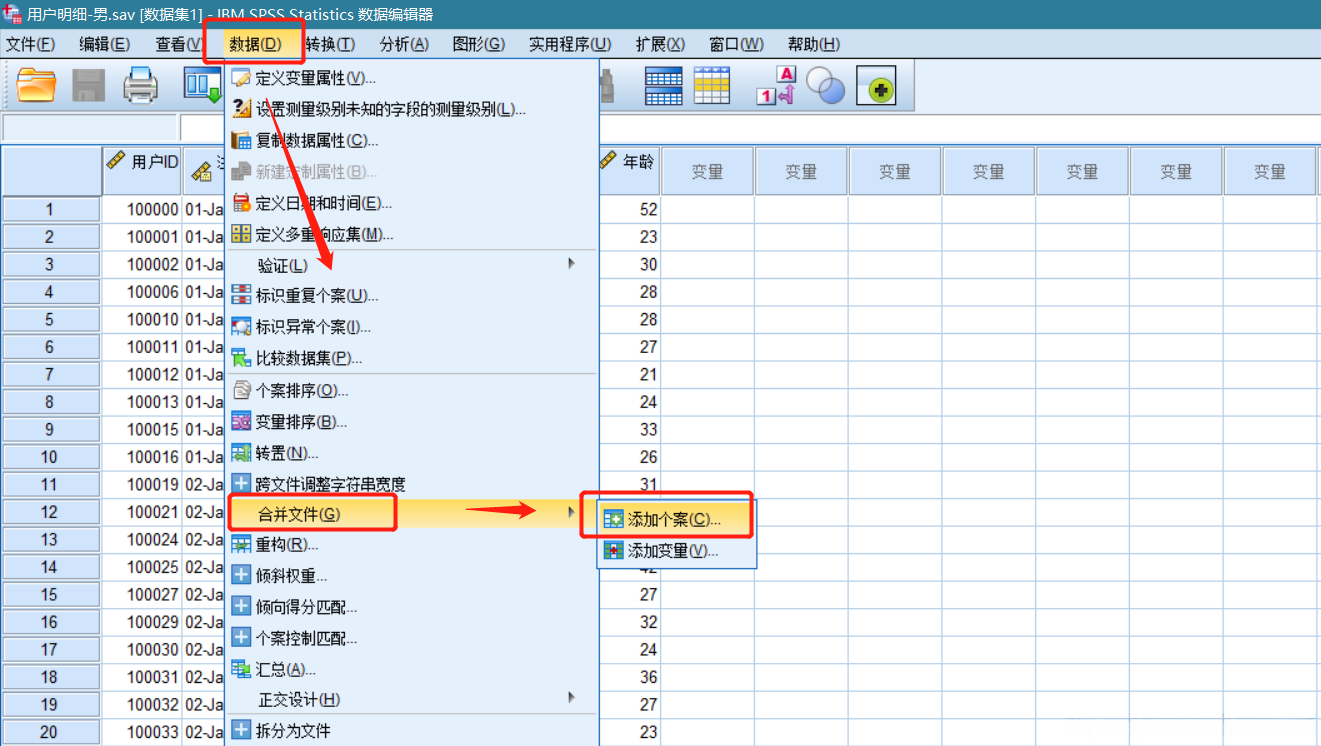Choose 设置测量级别未知的字段的测量级别 menu entry
Viewport: 1321px width, 746px height.
coord(412,109)
